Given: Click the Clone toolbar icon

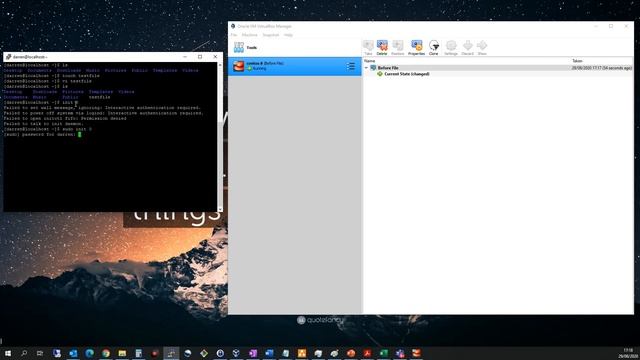Looking at the screenshot, I should pyautogui.click(x=434, y=48).
